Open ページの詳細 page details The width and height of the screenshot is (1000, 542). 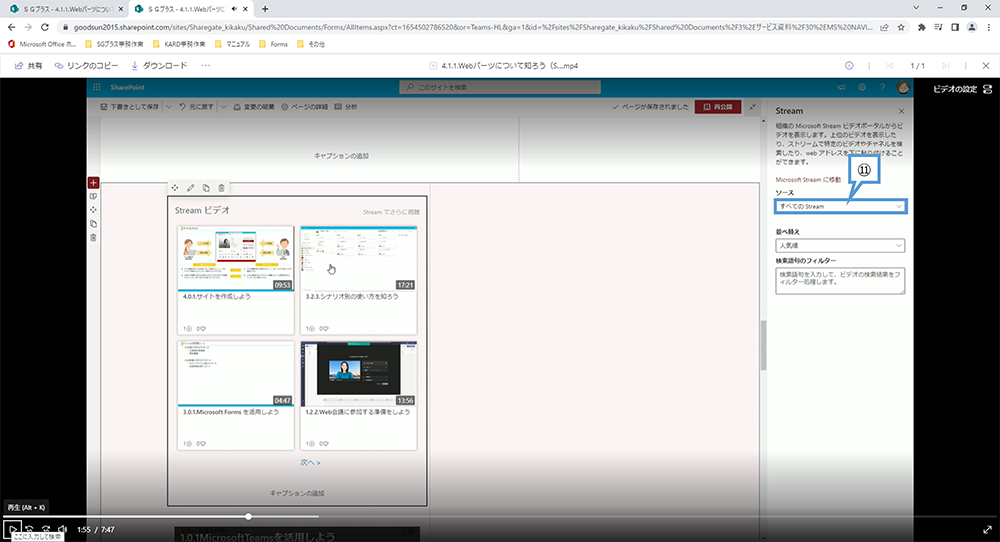[x=305, y=107]
